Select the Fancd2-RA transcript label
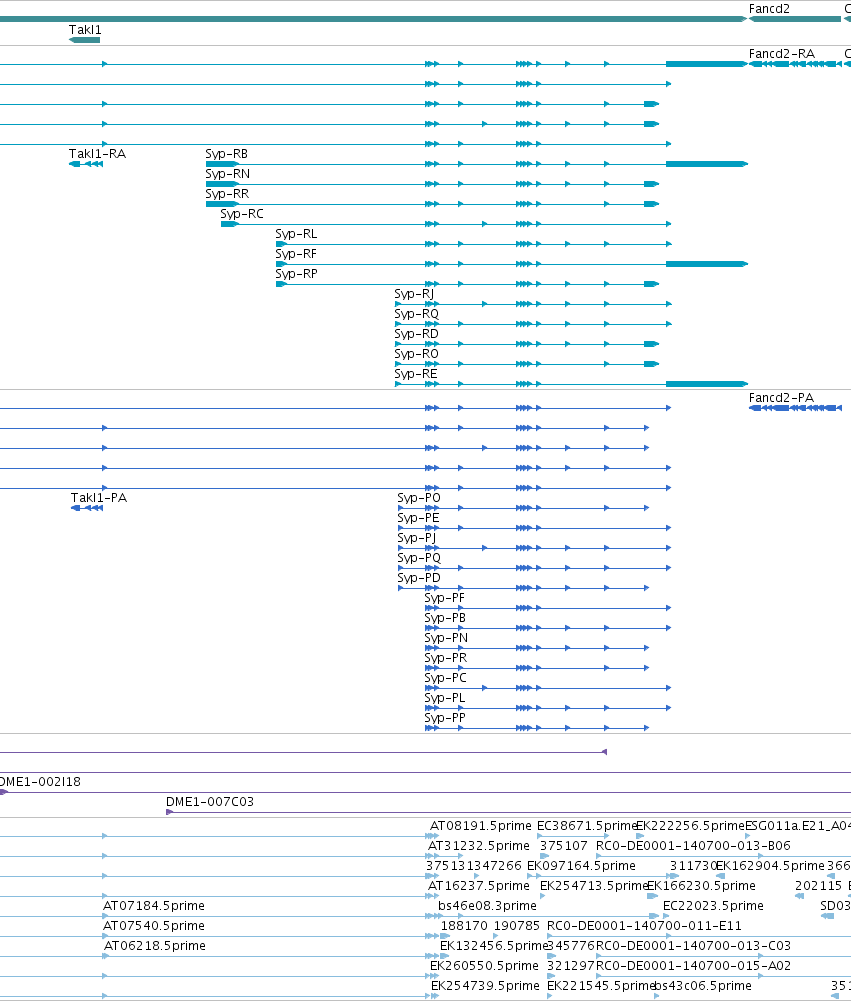The height and width of the screenshot is (1001, 851). point(781,54)
